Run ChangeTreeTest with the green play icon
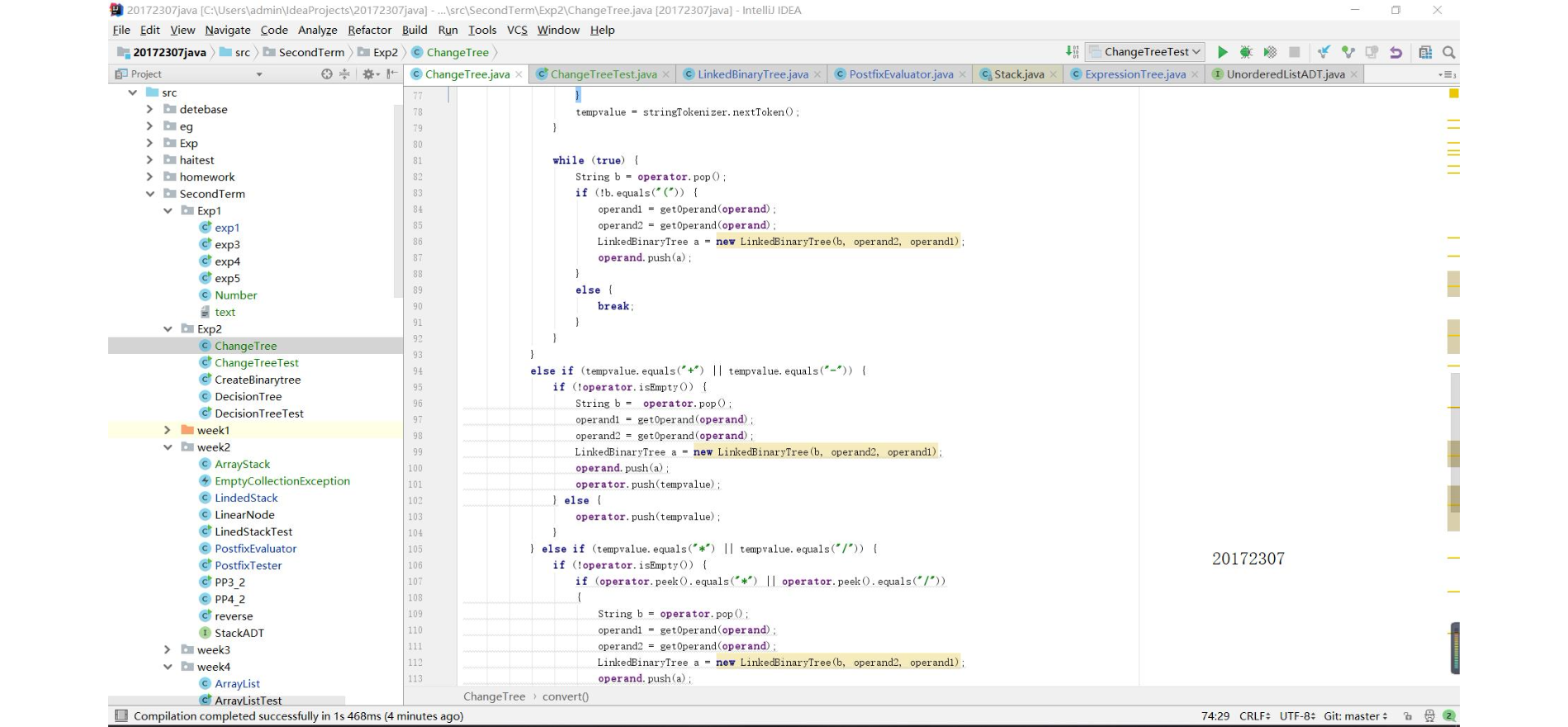The width and height of the screenshot is (1568, 727). (1223, 52)
